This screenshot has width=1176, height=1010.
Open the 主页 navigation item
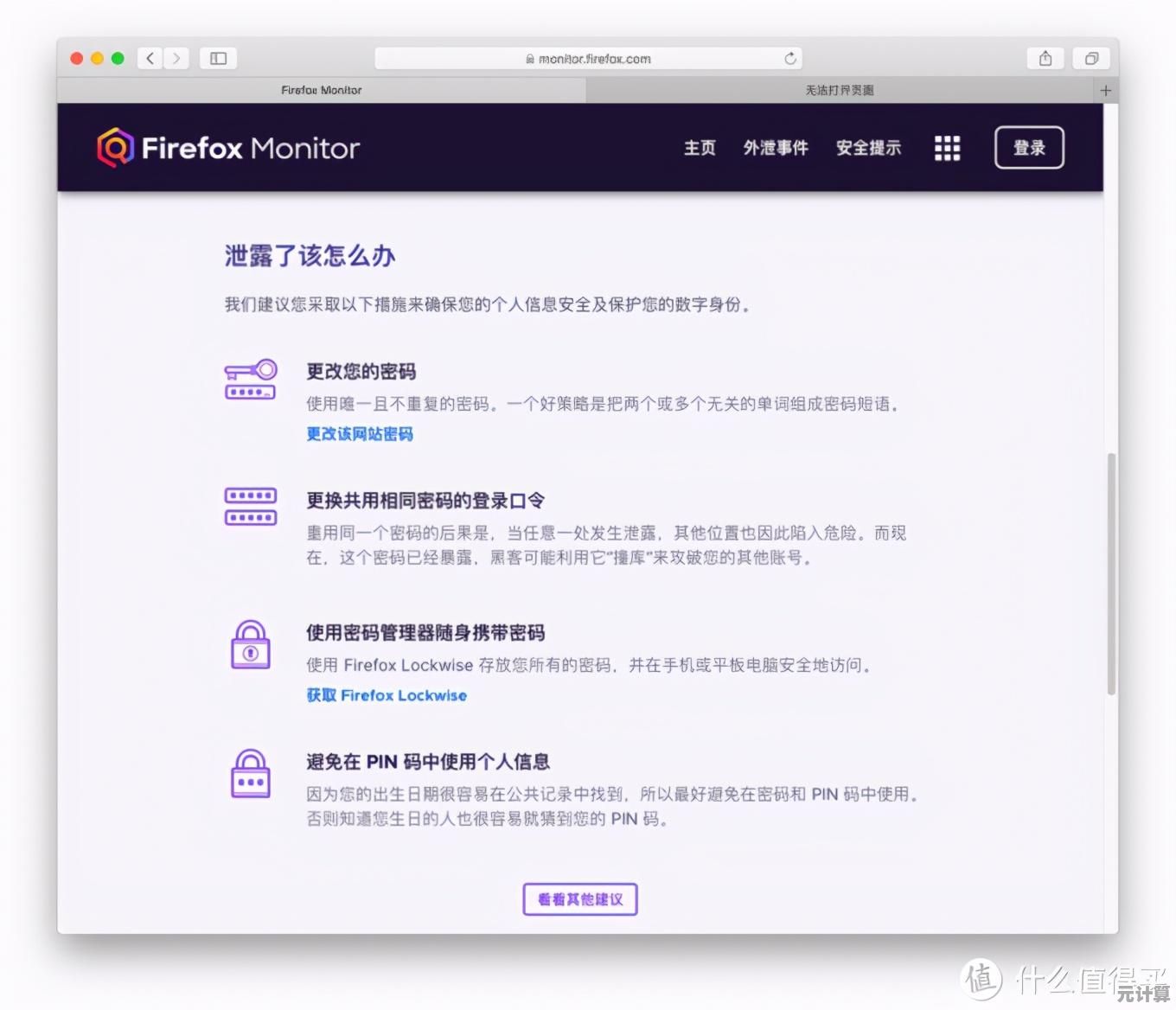(700, 148)
